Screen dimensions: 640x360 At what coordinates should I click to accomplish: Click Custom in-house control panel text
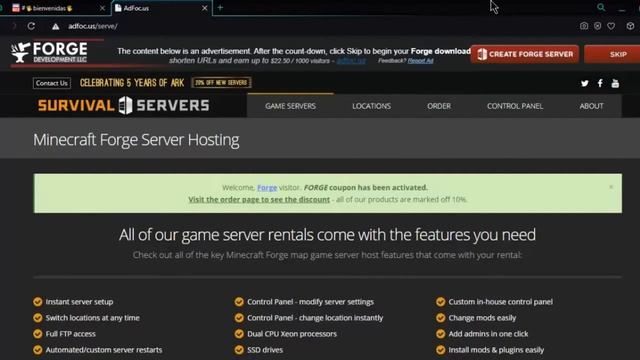tap(500, 302)
